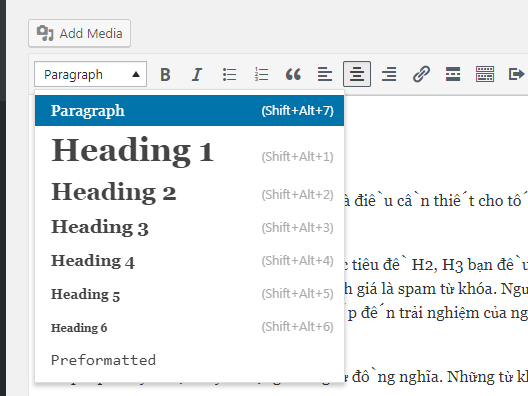This screenshot has height=396, width=528.
Task: Align text left
Action: tap(325, 74)
